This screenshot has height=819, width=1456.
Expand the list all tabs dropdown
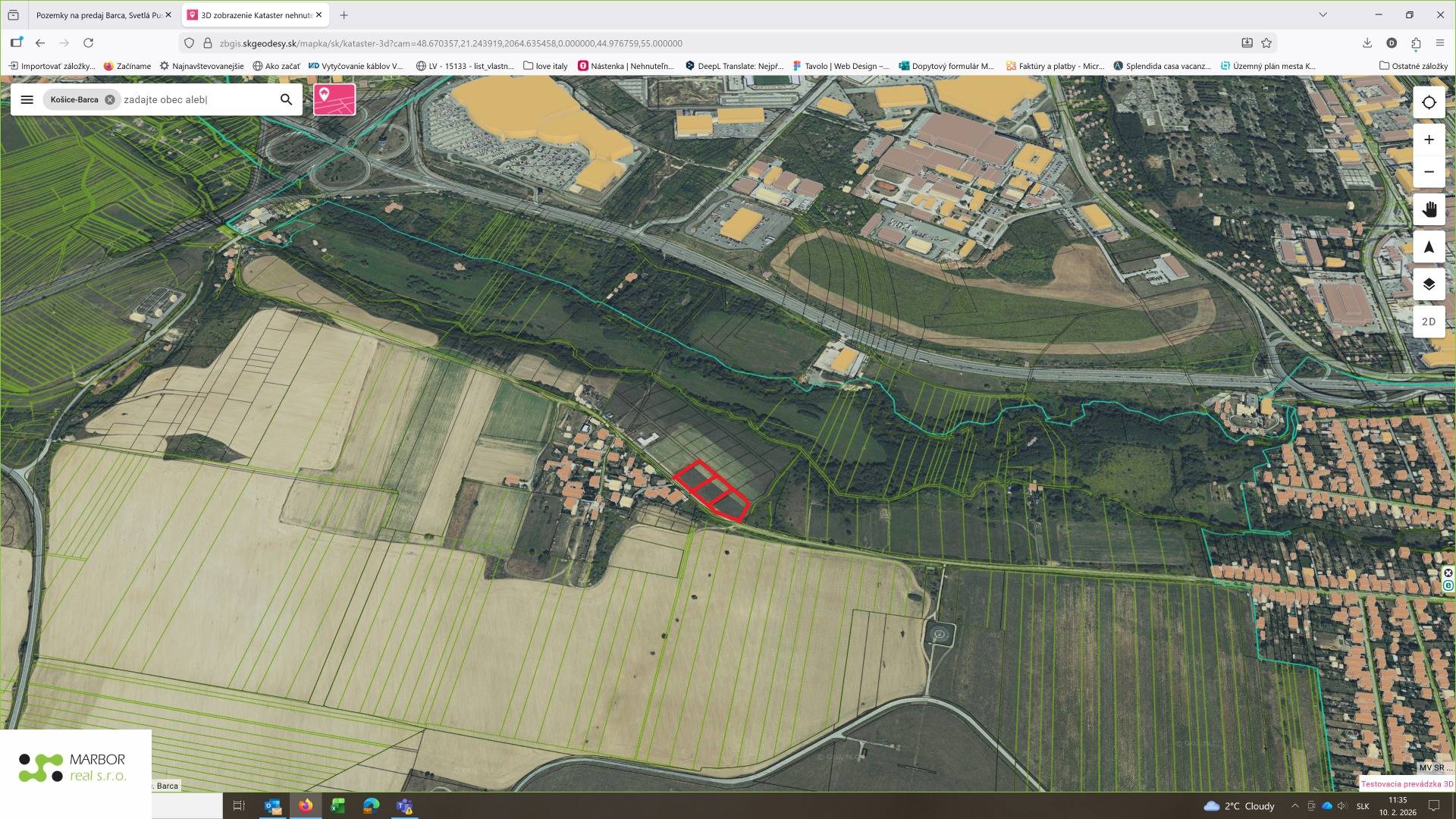[1323, 14]
